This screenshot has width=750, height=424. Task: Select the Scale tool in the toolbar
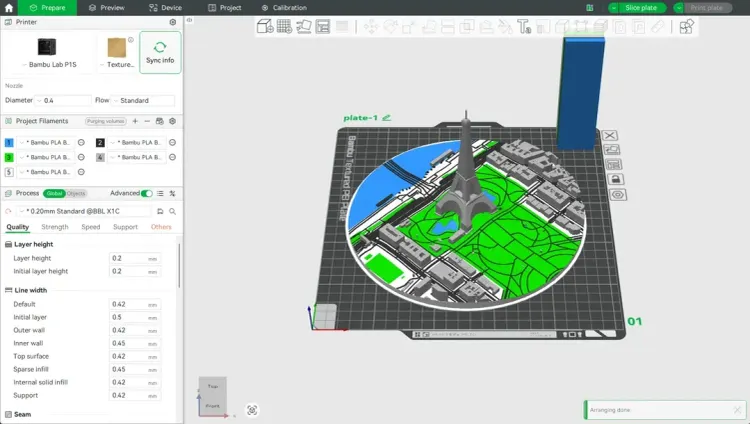(409, 27)
